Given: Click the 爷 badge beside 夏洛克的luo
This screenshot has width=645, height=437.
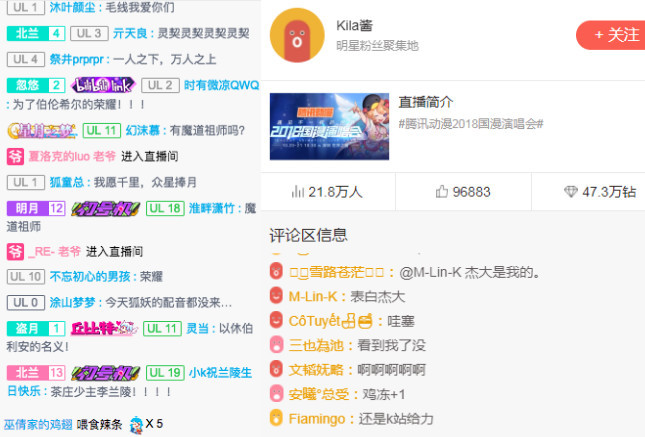Looking at the screenshot, I should tap(15, 156).
